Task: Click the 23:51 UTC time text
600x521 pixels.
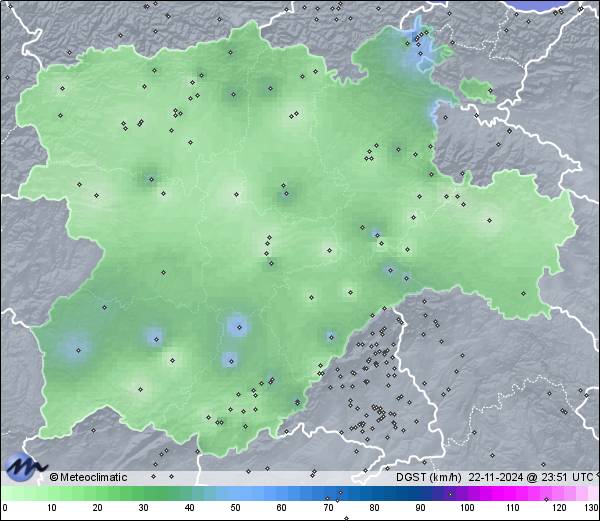Action: coord(566,477)
